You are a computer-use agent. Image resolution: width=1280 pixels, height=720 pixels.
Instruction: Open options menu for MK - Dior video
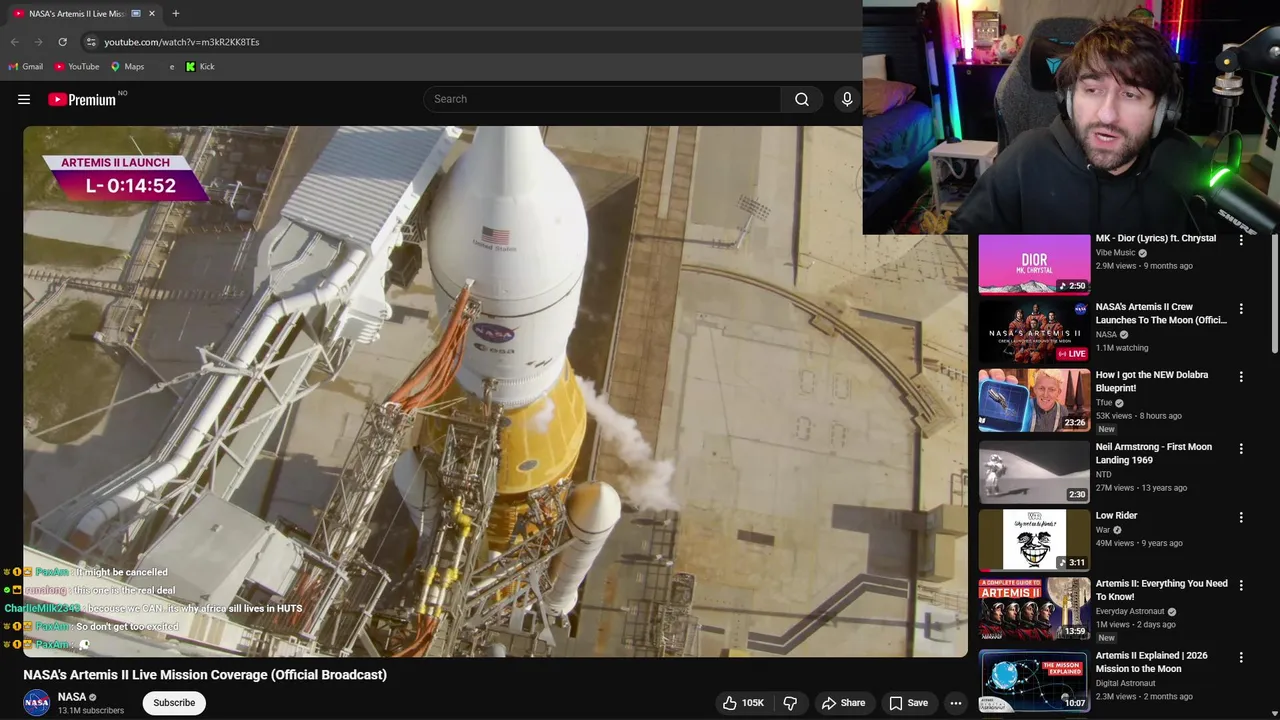click(x=1241, y=240)
